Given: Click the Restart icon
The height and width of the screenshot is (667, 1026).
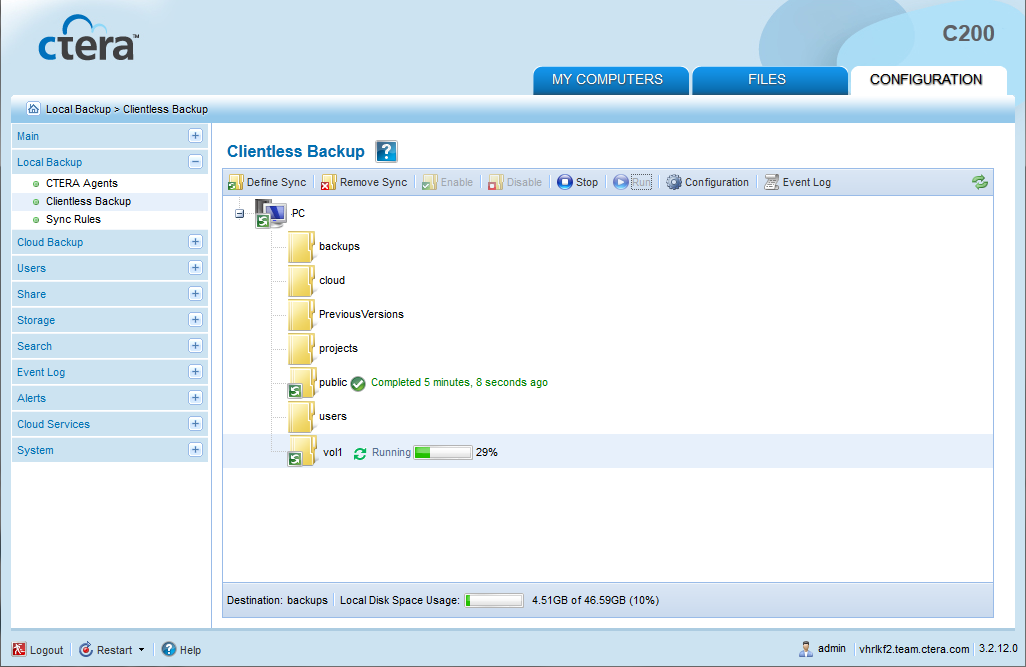Looking at the screenshot, I should (86, 649).
